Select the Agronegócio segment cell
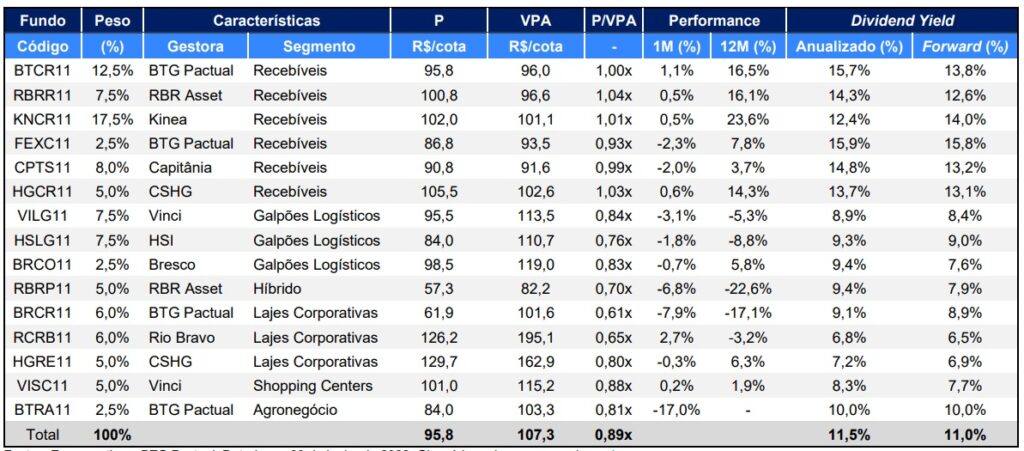This screenshot has height=451, width=1024. pos(294,410)
